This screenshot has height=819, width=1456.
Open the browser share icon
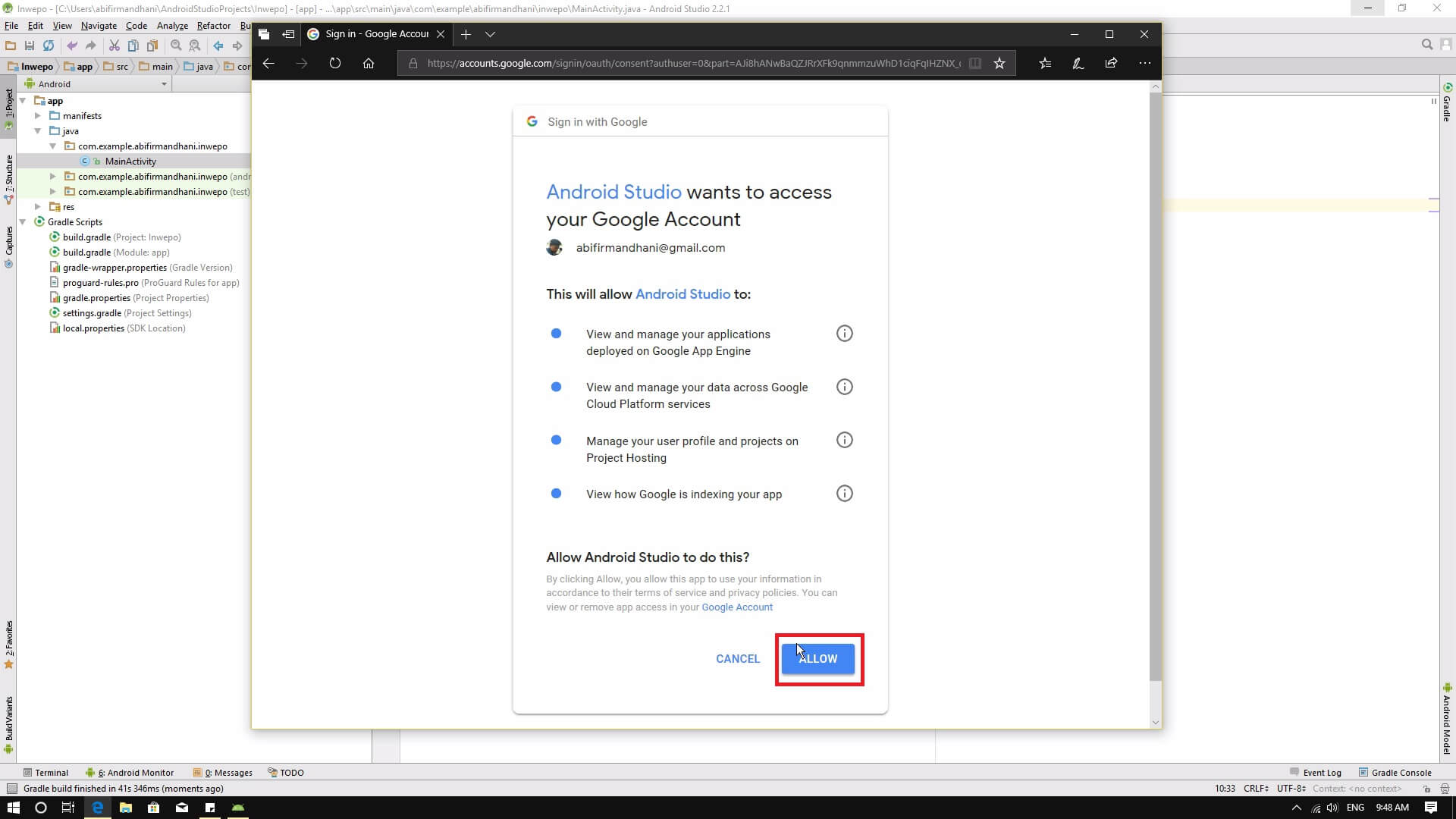pyautogui.click(x=1111, y=64)
